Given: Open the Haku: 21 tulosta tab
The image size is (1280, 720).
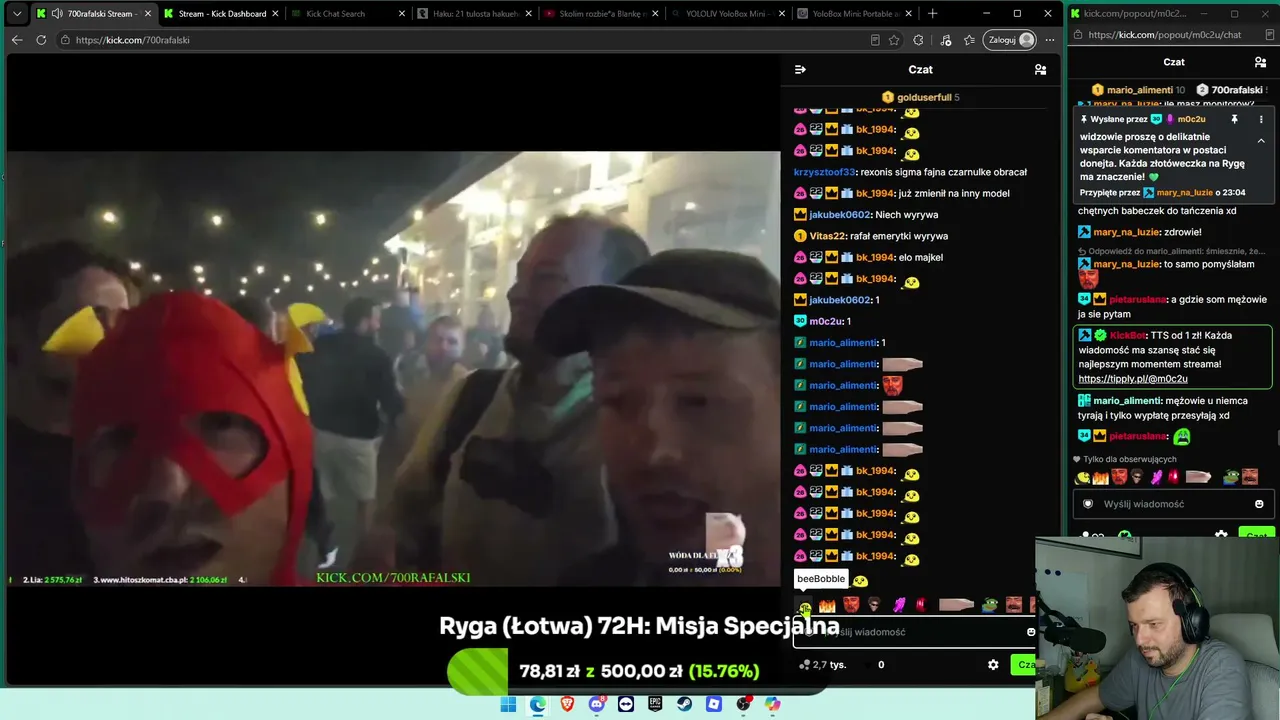Looking at the screenshot, I should 476,14.
